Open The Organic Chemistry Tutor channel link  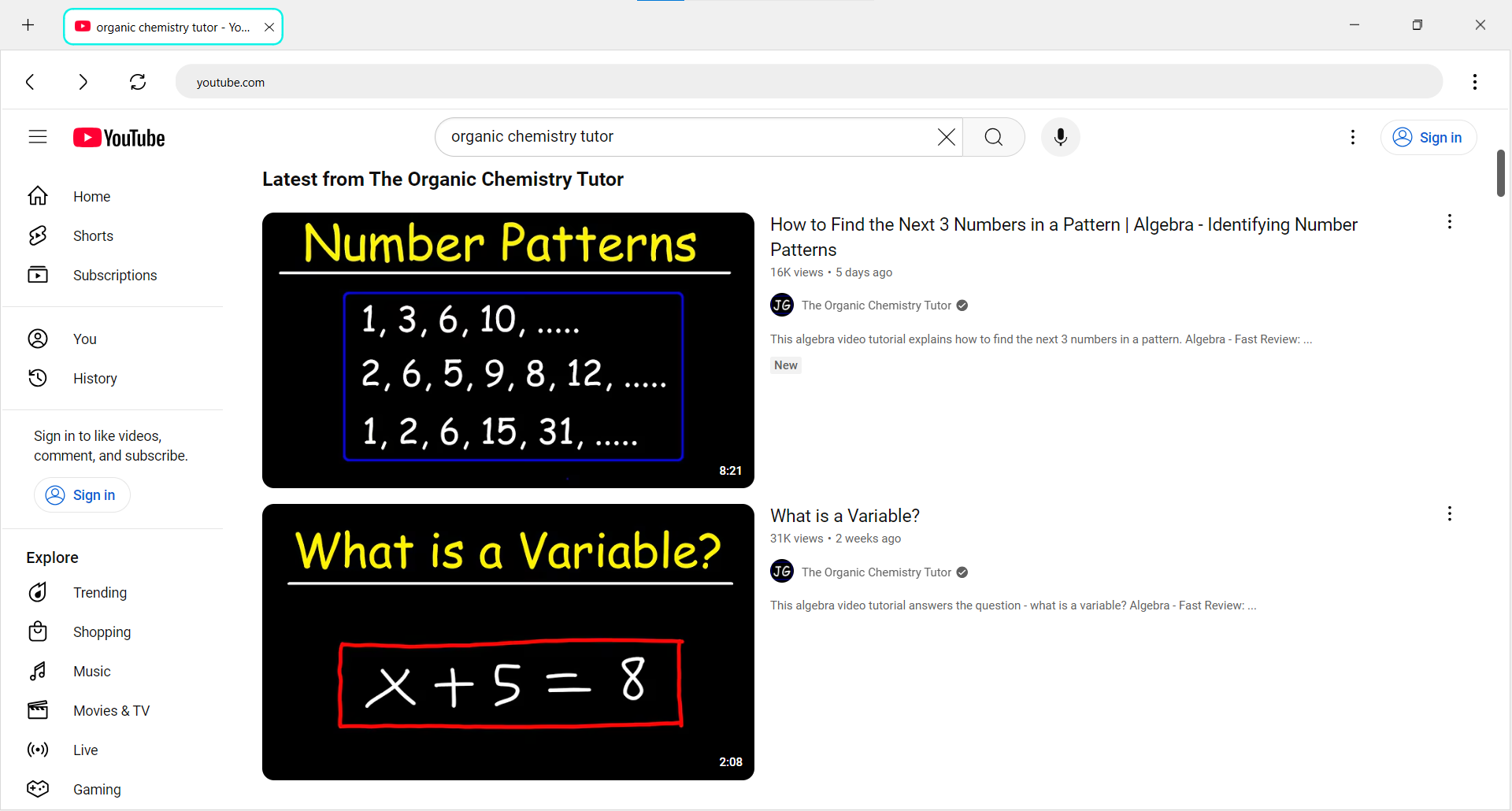click(876, 306)
